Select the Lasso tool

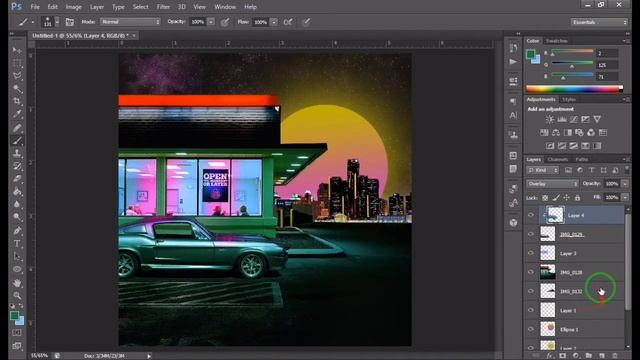(17, 76)
